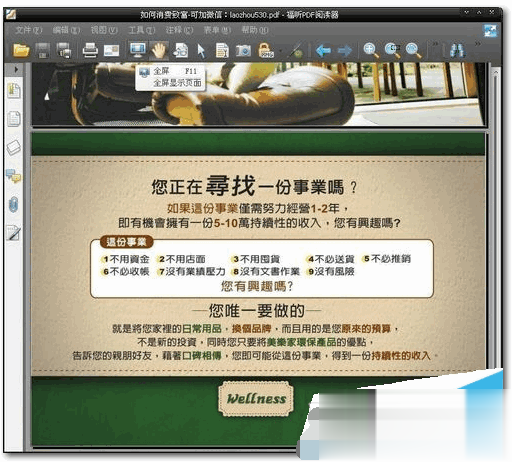Click the text 沒有文書作業
Viewport: 512px width, 462px height.
[x=270, y=272]
